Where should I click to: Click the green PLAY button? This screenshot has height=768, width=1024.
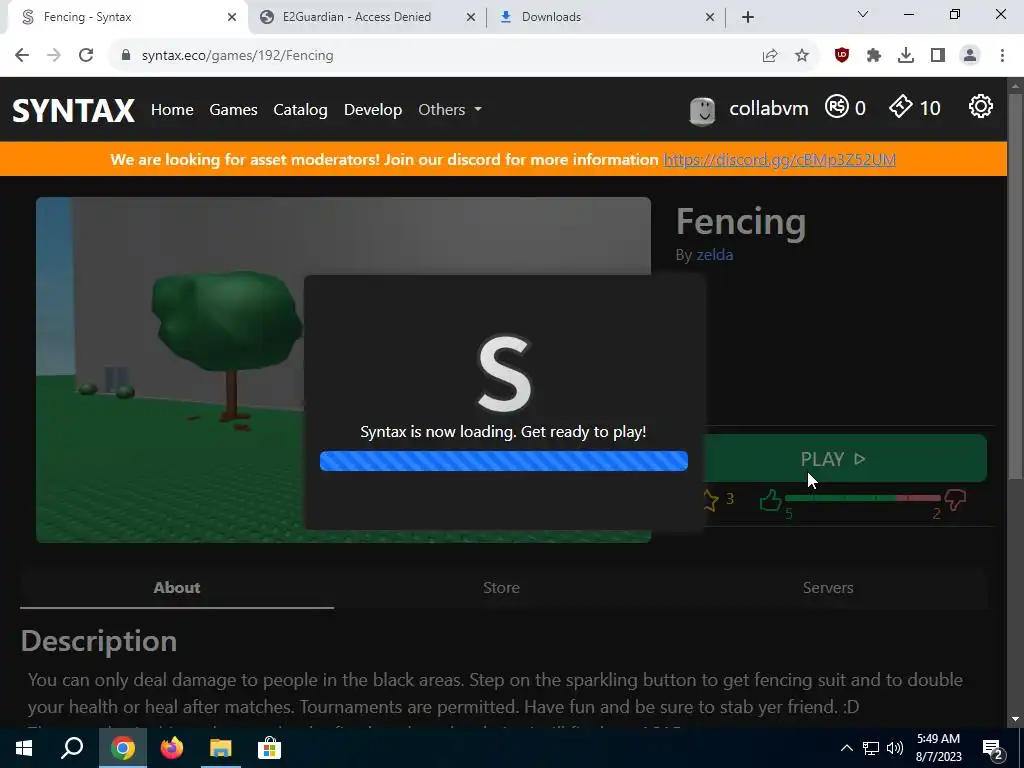coord(833,459)
